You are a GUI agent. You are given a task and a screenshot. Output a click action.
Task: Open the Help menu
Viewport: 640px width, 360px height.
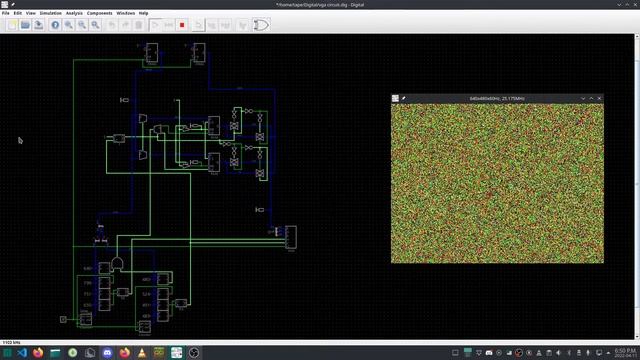pos(143,13)
